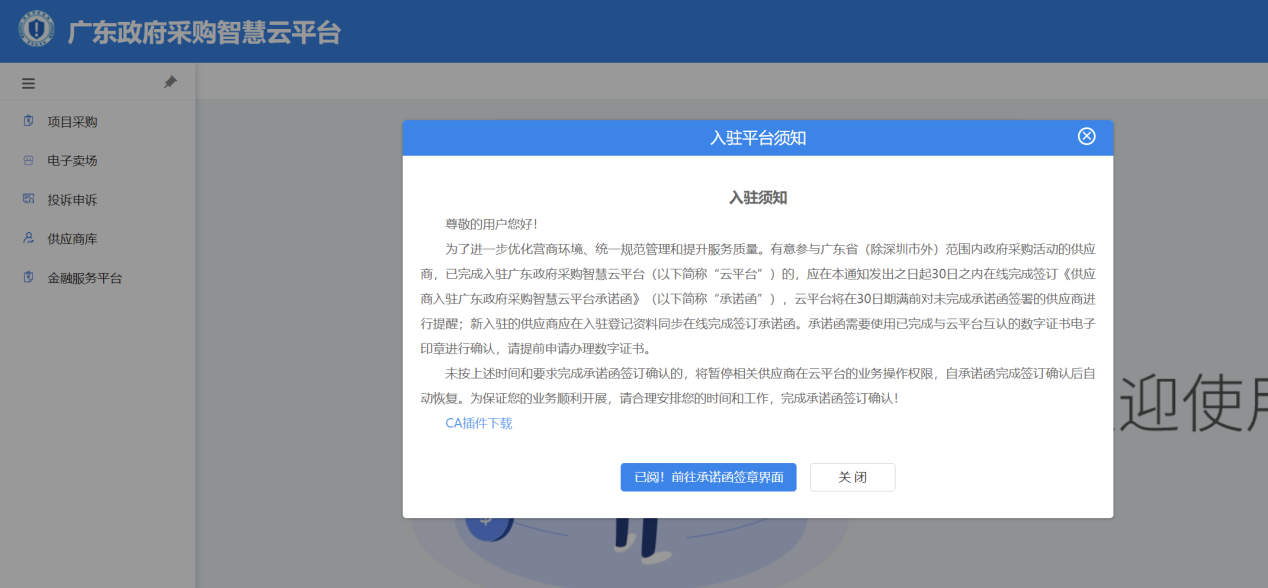The width and height of the screenshot is (1268, 588).
Task: Collapse sidebar with hamburger menu icon
Action: (28, 84)
